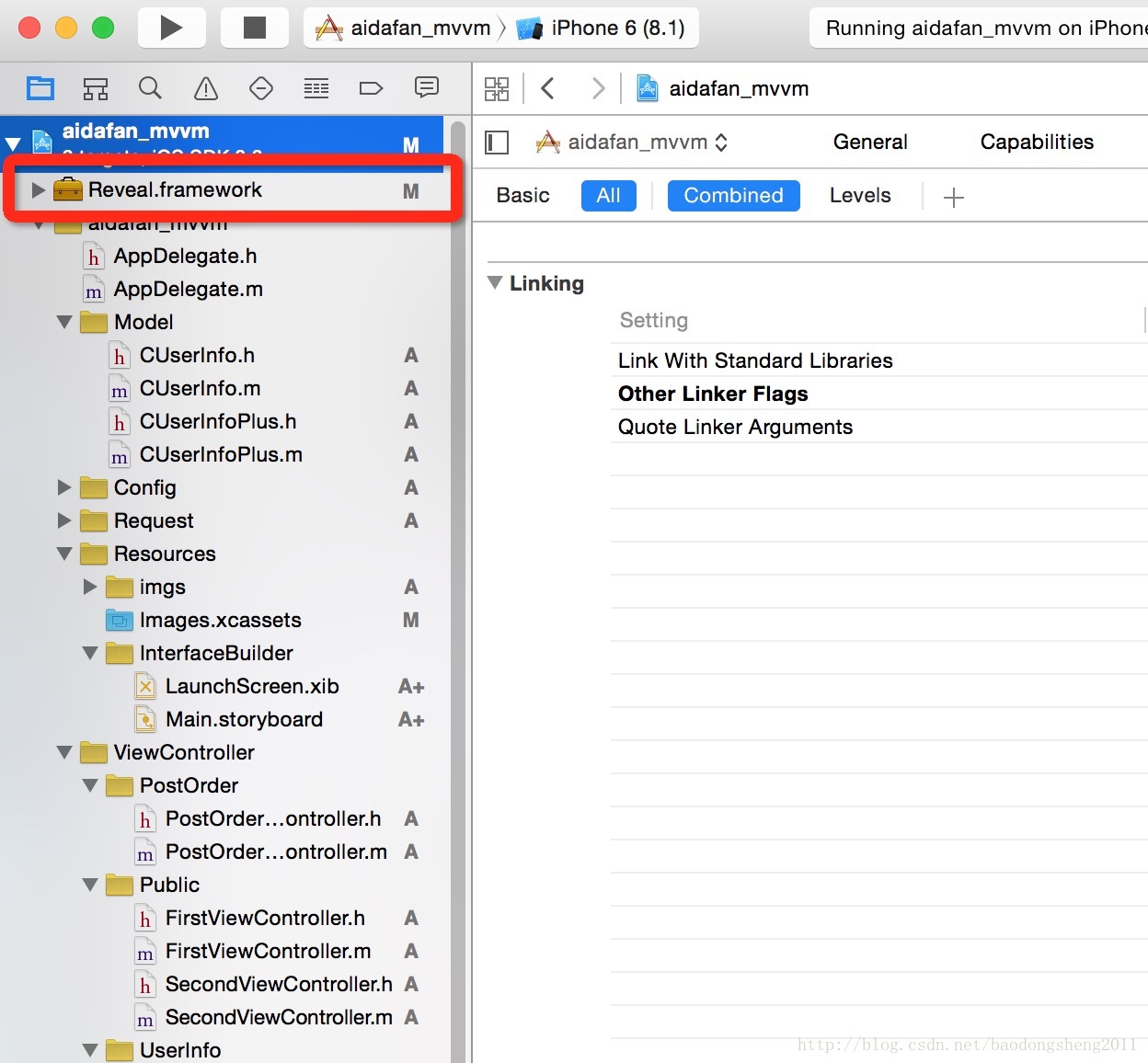Expand the Config group

click(x=64, y=487)
